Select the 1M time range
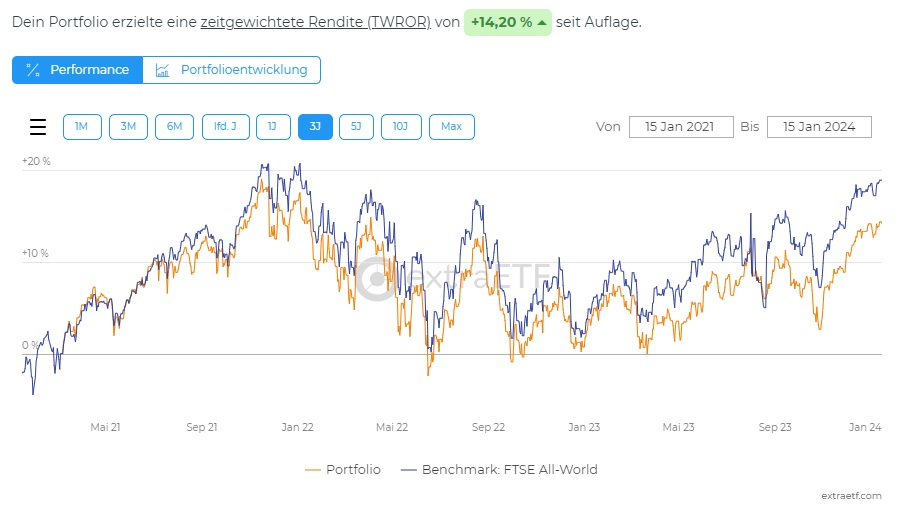This screenshot has height=511, width=909. (x=82, y=127)
